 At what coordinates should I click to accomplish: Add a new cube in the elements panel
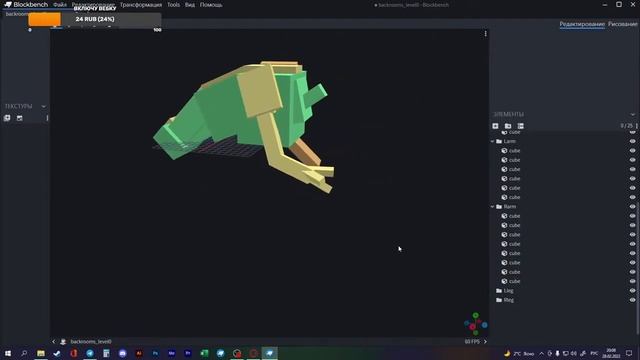(x=495, y=126)
